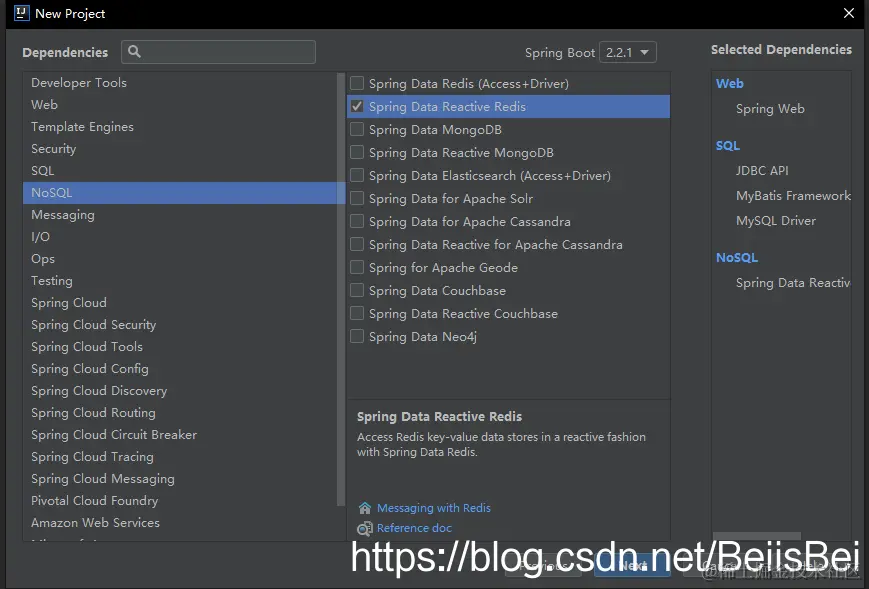Viewport: 869px width, 589px height.
Task: Open the Messaging with Redis guide link
Action: 433,508
